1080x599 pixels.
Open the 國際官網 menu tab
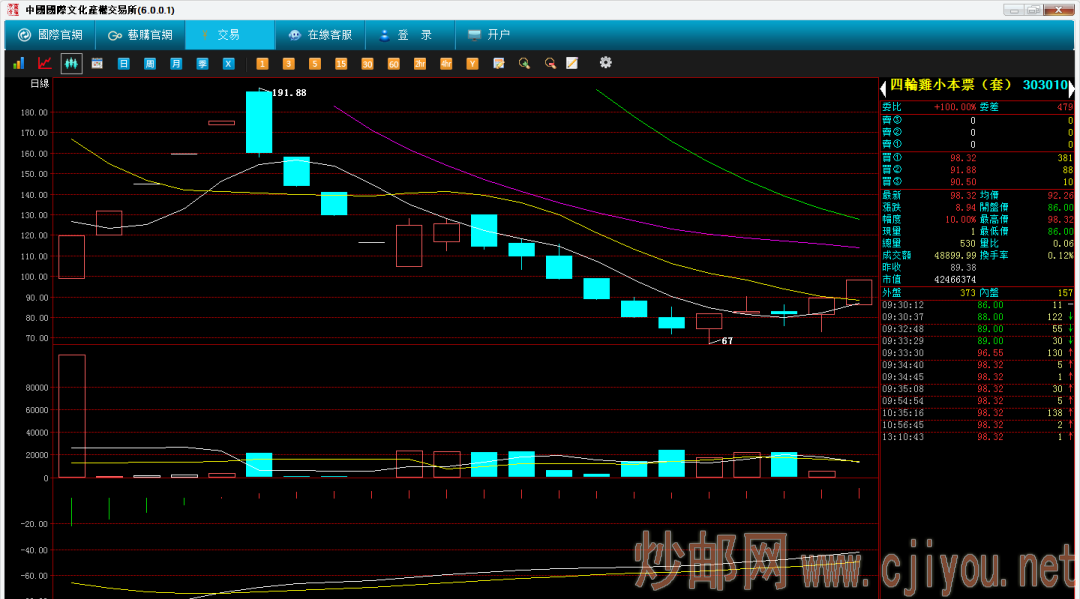(x=50, y=35)
